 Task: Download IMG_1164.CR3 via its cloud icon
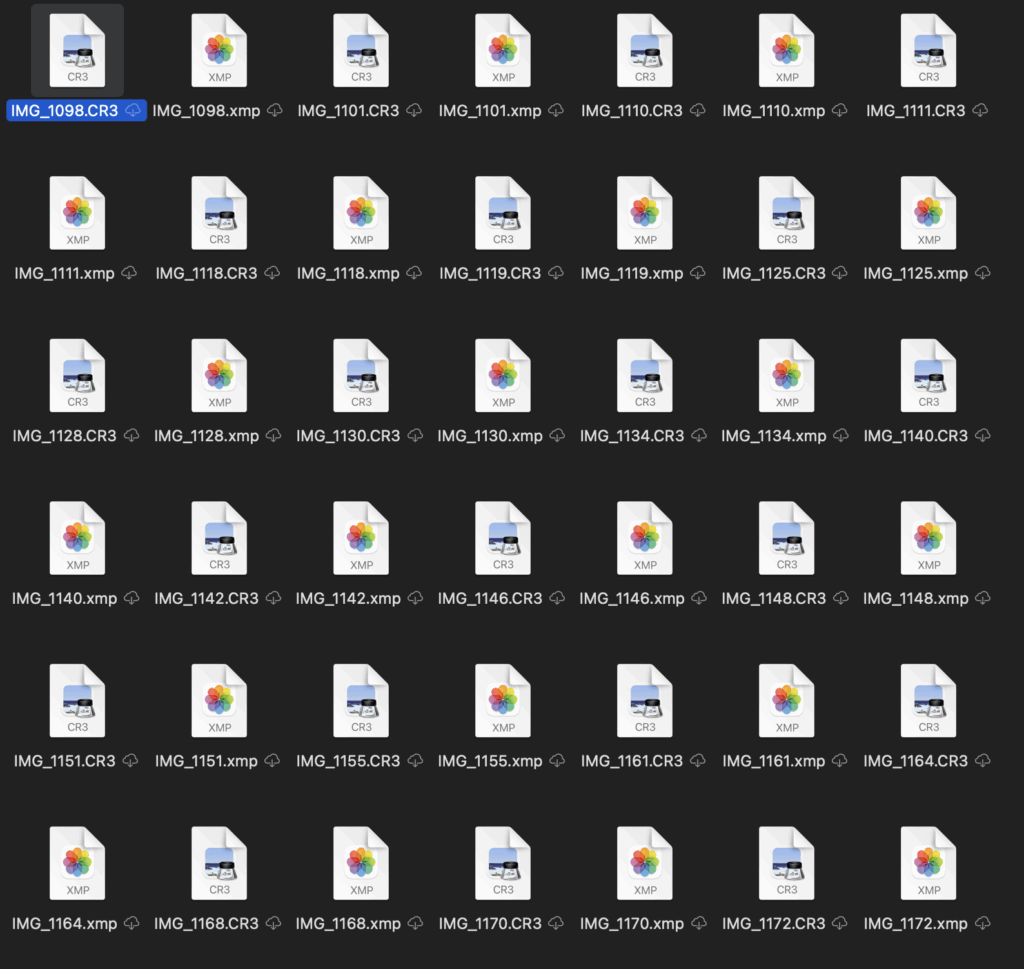click(x=984, y=761)
